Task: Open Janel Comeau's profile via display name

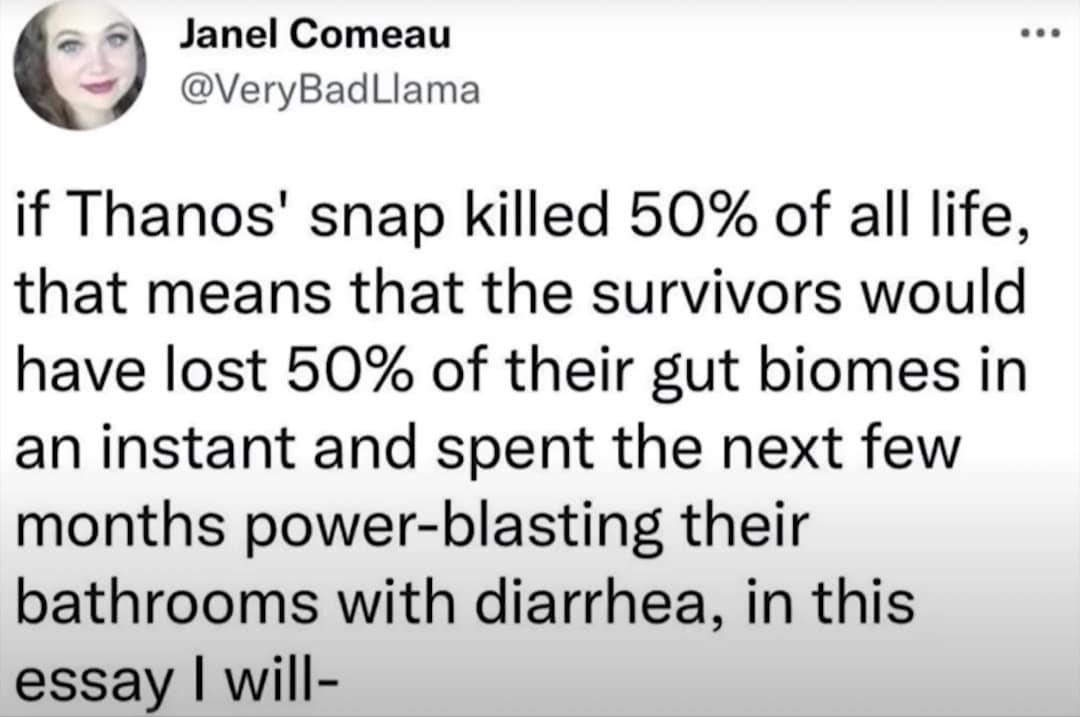Action: coord(313,33)
